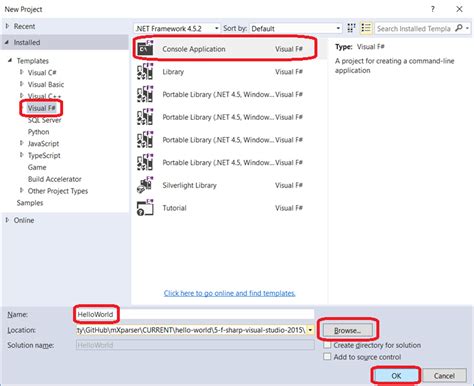The image size is (474, 386).
Task: Expand the Recent section
Action: point(7,26)
